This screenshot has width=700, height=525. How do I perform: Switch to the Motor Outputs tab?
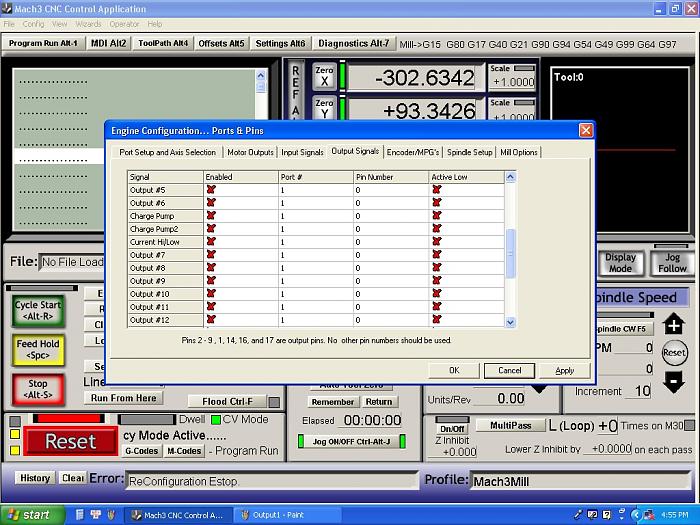248,152
